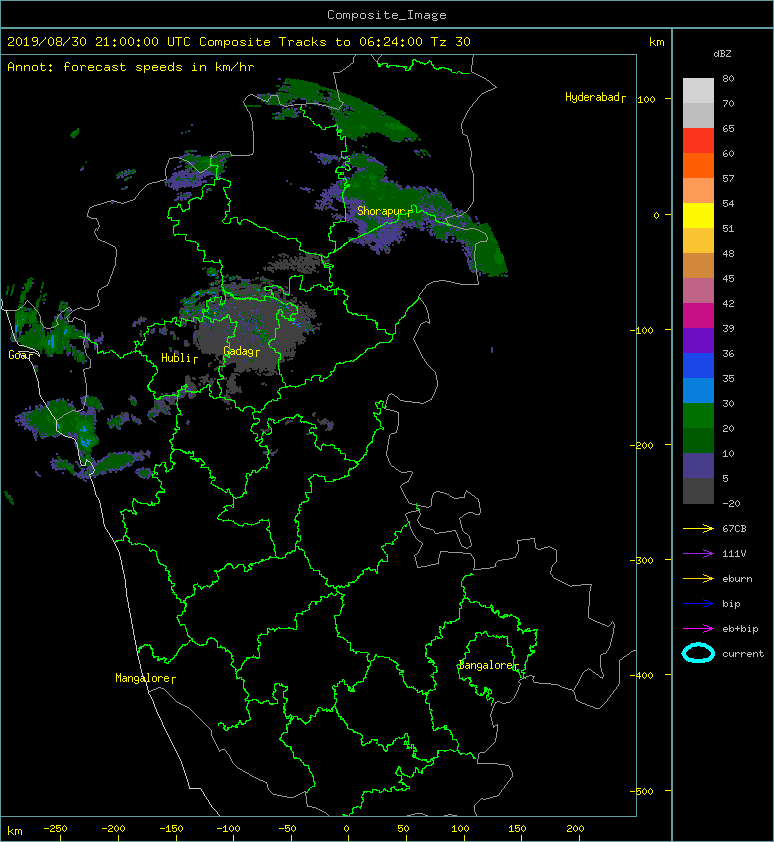Click the Bangalore city label

pyautogui.click(x=488, y=665)
